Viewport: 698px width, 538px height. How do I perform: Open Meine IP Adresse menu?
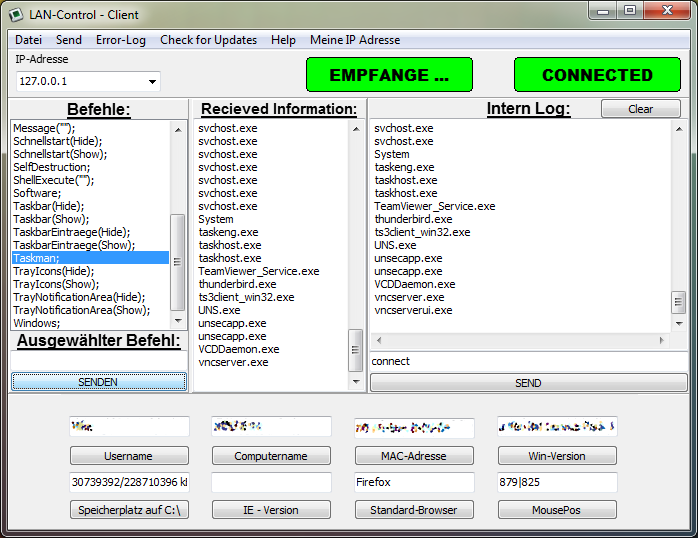pos(354,40)
